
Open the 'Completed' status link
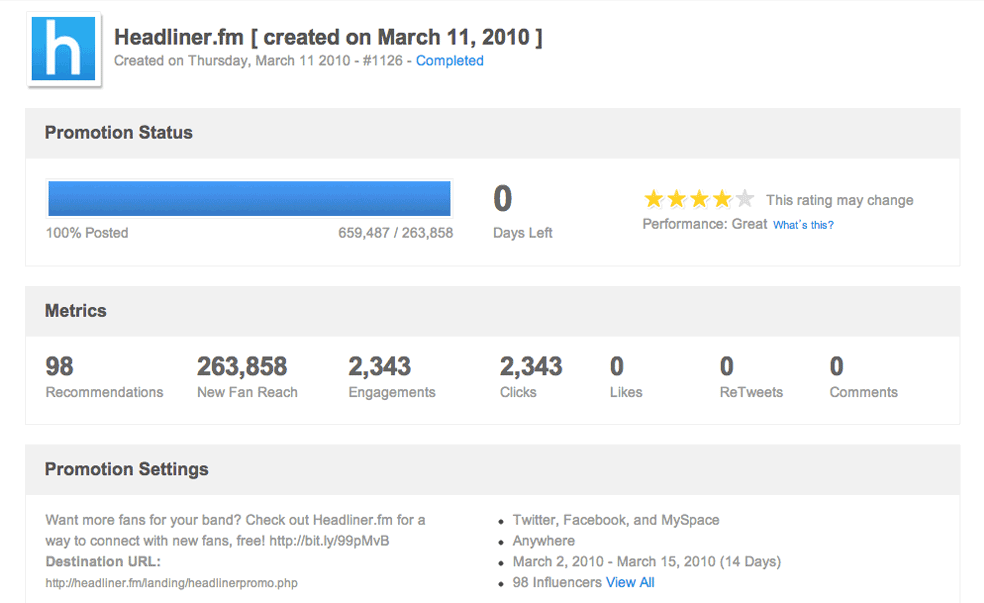[x=449, y=61]
